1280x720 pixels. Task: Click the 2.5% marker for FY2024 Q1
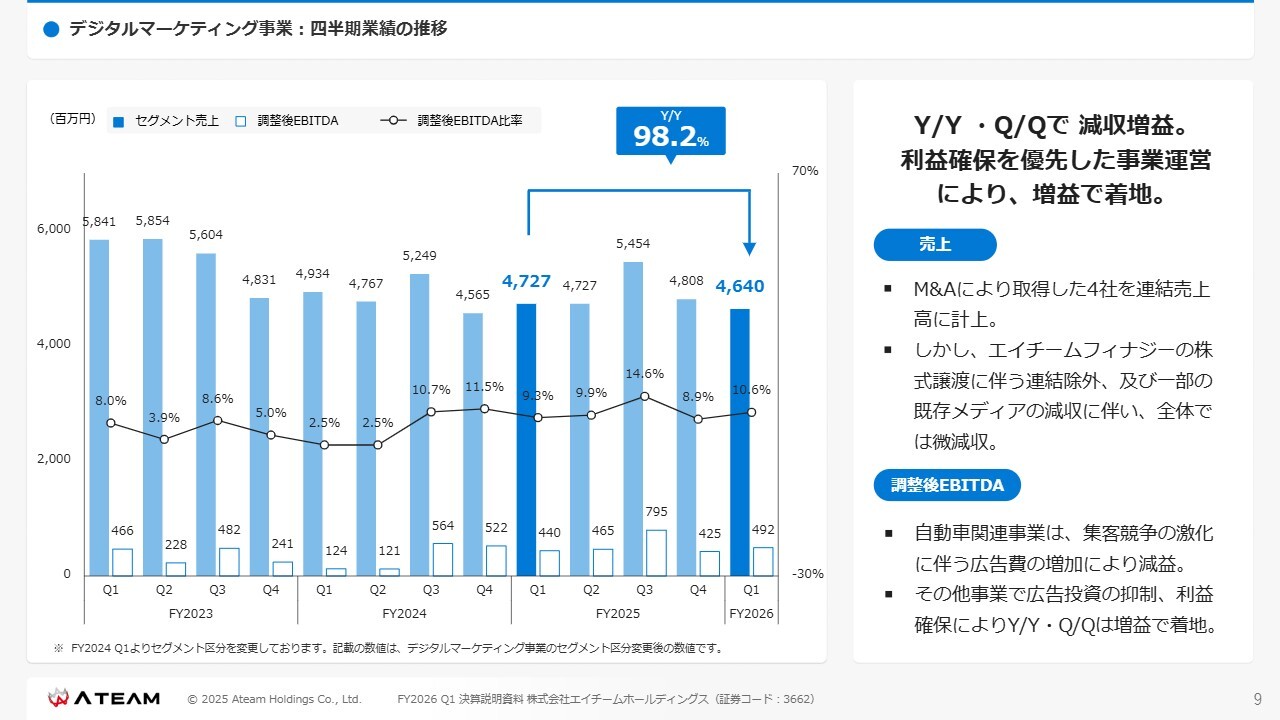point(324,445)
